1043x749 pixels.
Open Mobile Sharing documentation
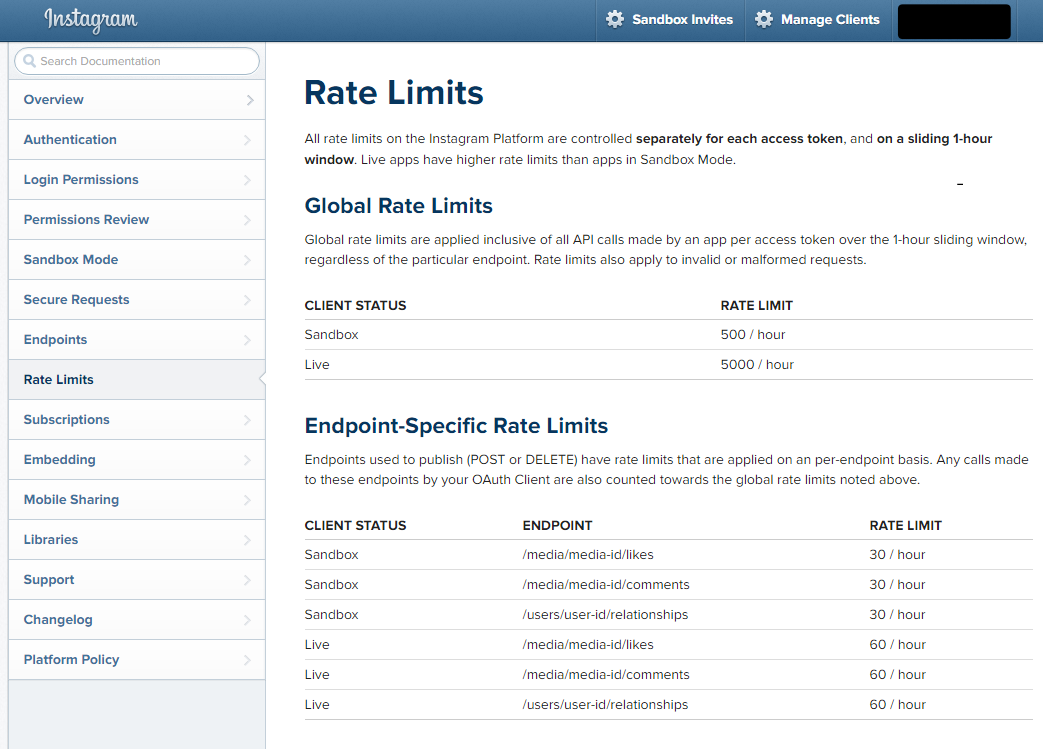pyautogui.click(x=136, y=500)
